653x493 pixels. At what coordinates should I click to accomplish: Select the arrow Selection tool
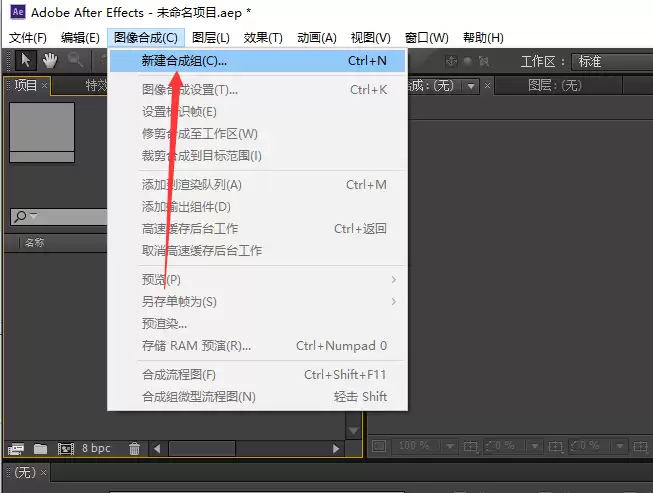click(25, 61)
